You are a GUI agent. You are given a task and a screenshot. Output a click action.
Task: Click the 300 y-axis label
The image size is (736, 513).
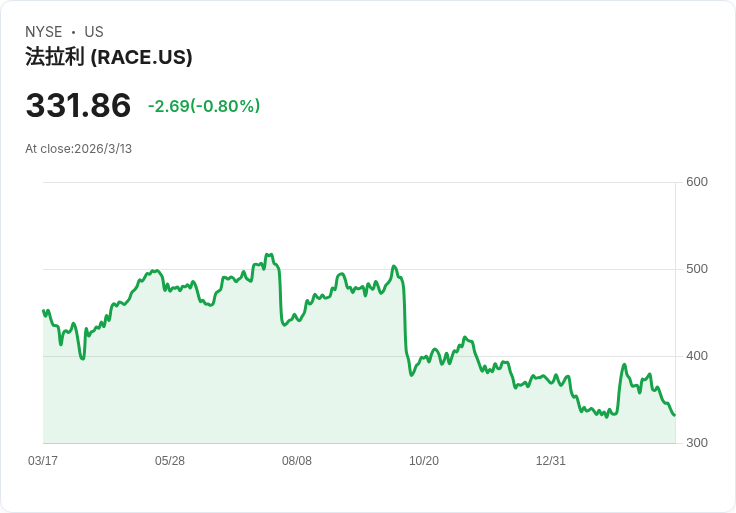697,443
